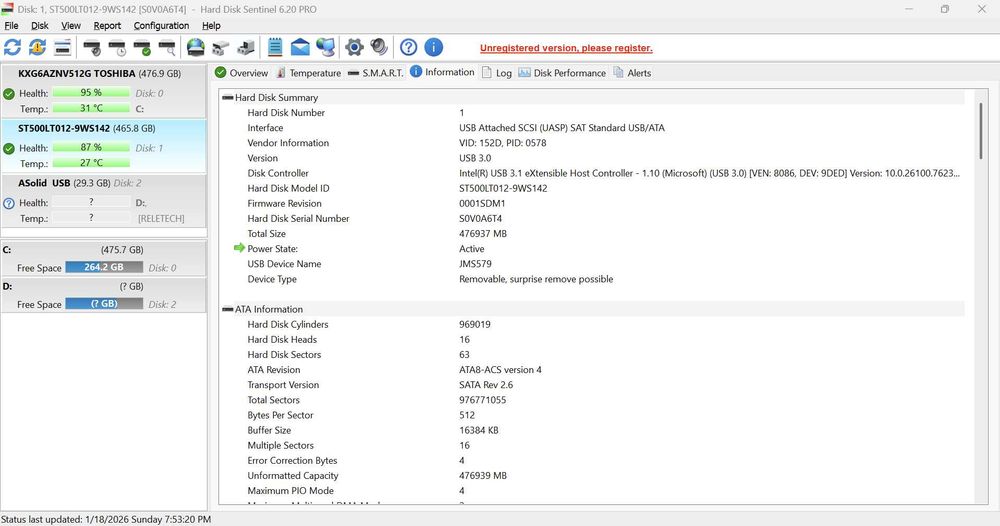Select the ST500LT012-9WS142 disk entry
The image size is (1000, 526).
pos(103,145)
